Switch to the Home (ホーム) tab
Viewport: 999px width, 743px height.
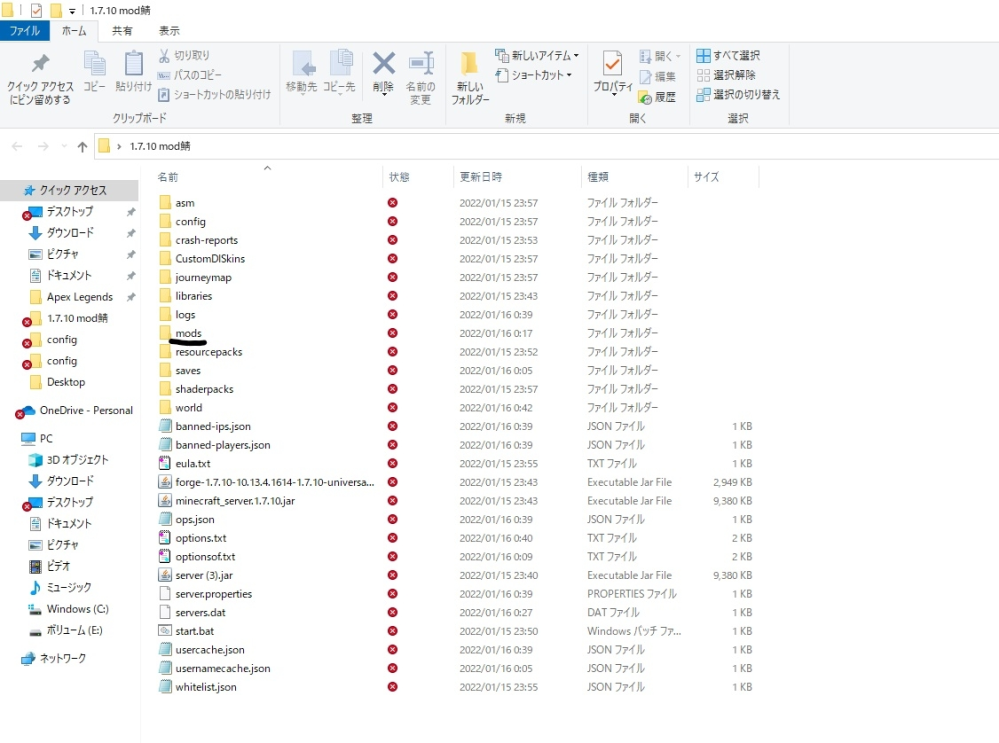tap(74, 31)
